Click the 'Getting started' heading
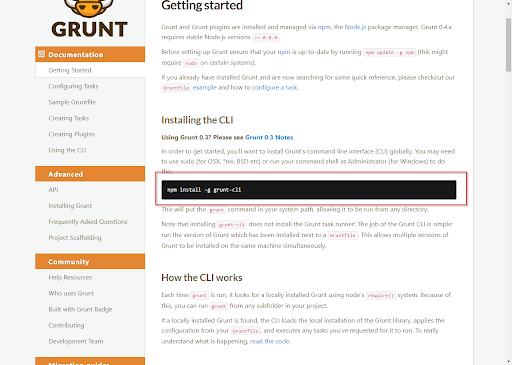This screenshot has height=365, width=512. pyautogui.click(x=202, y=6)
